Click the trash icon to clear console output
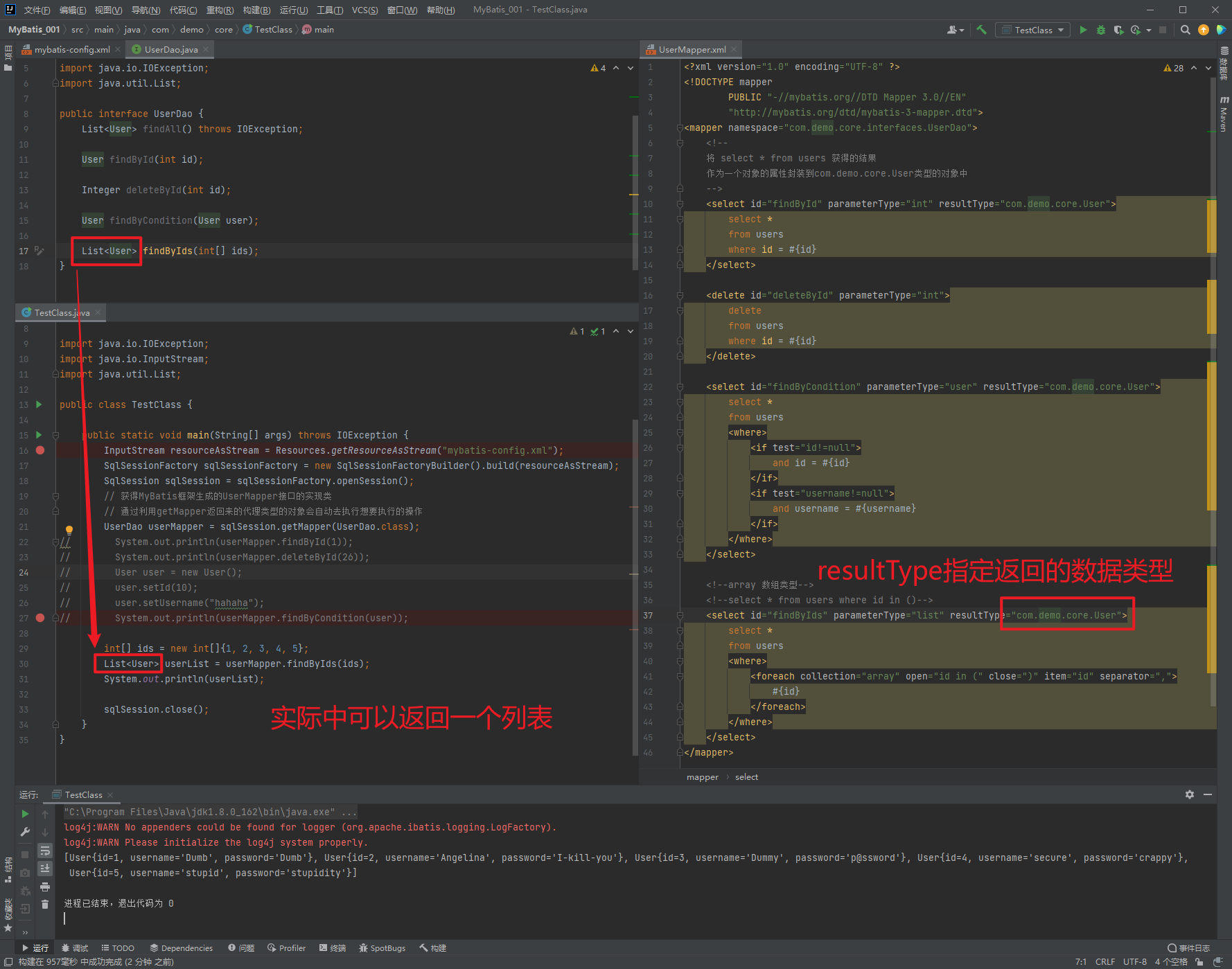Viewport: 1232px width, 969px height. coord(45,904)
